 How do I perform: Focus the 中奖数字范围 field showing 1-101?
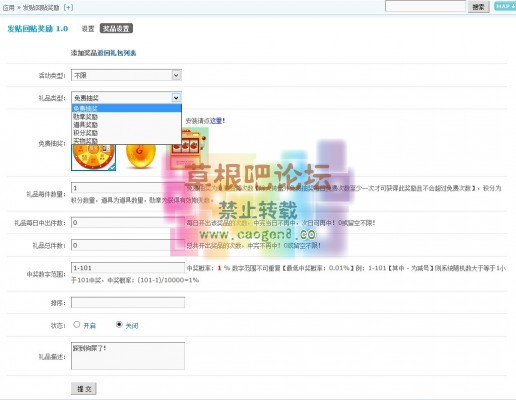128,268
